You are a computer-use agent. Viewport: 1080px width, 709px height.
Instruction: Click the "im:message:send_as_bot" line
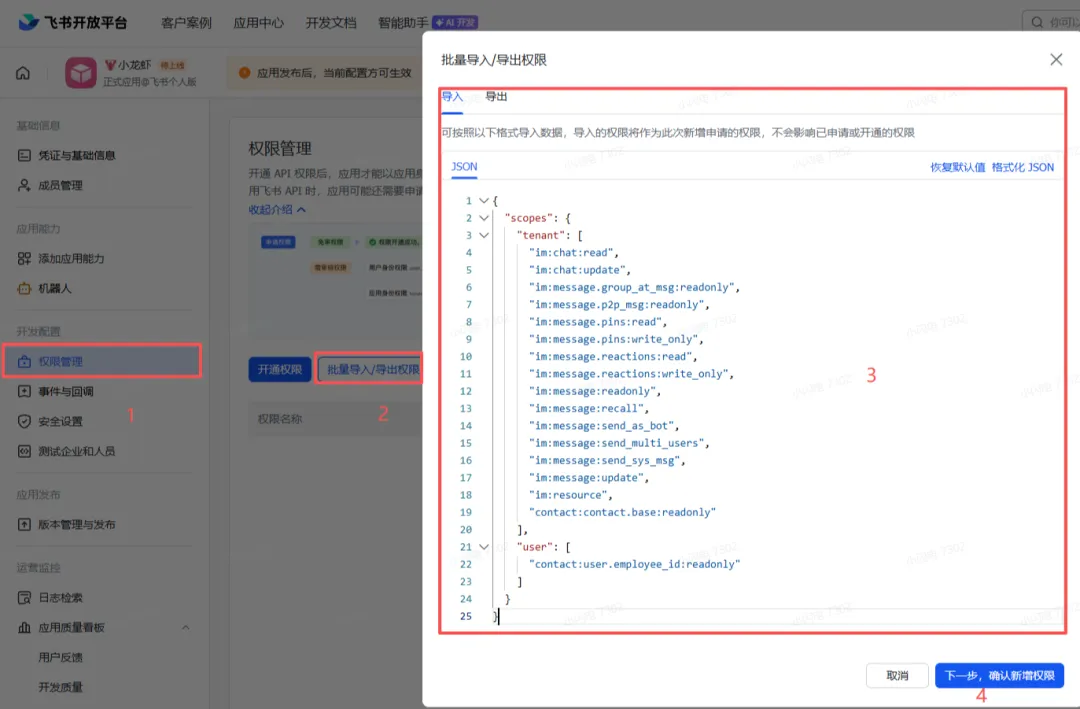(x=604, y=426)
